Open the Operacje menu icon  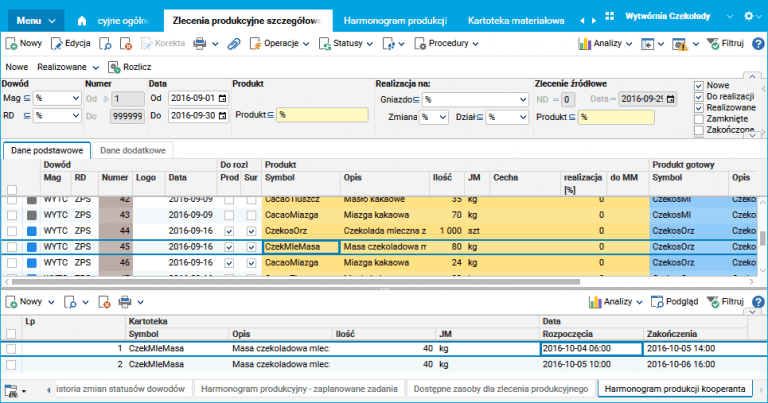coord(255,44)
